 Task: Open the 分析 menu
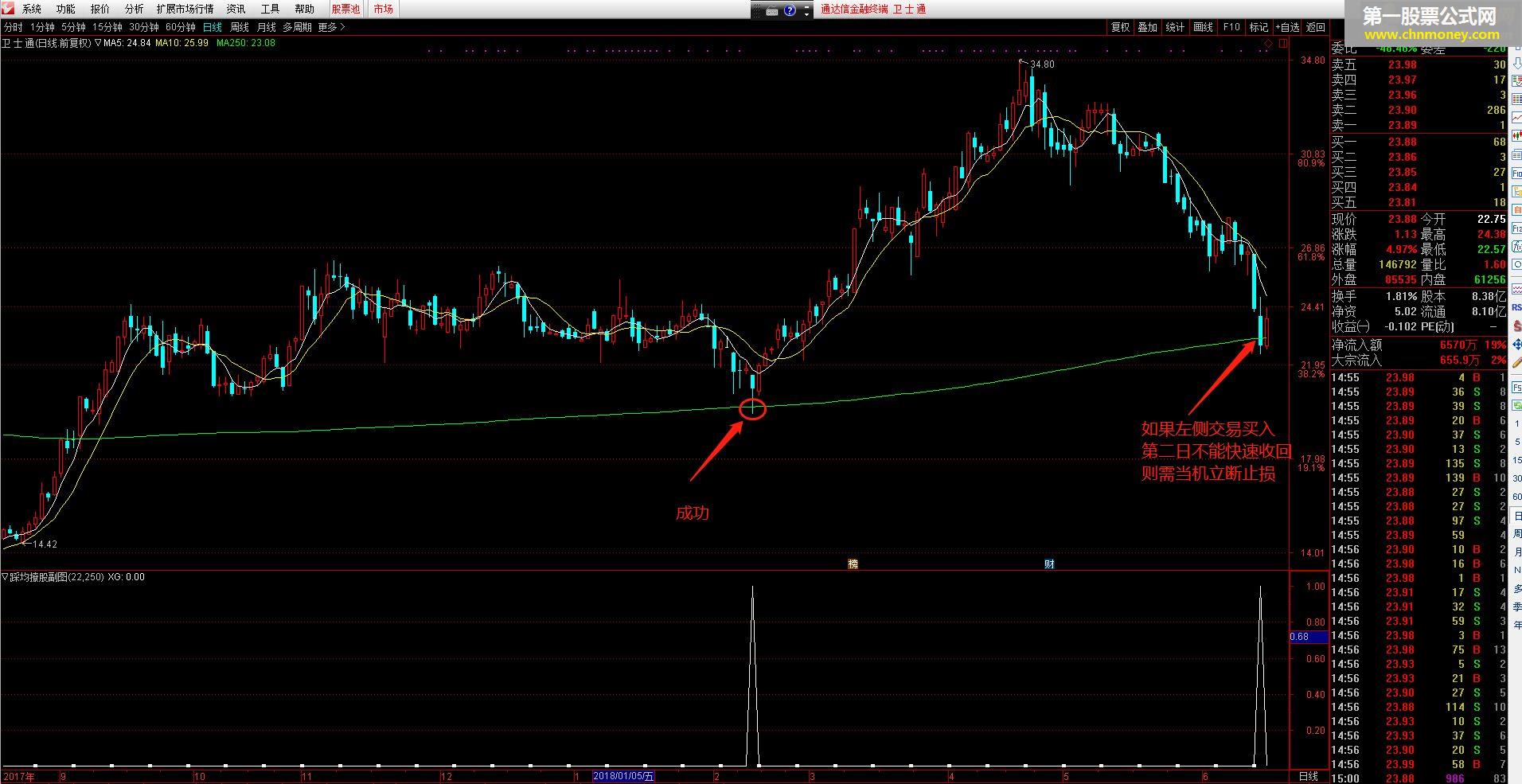click(x=135, y=9)
